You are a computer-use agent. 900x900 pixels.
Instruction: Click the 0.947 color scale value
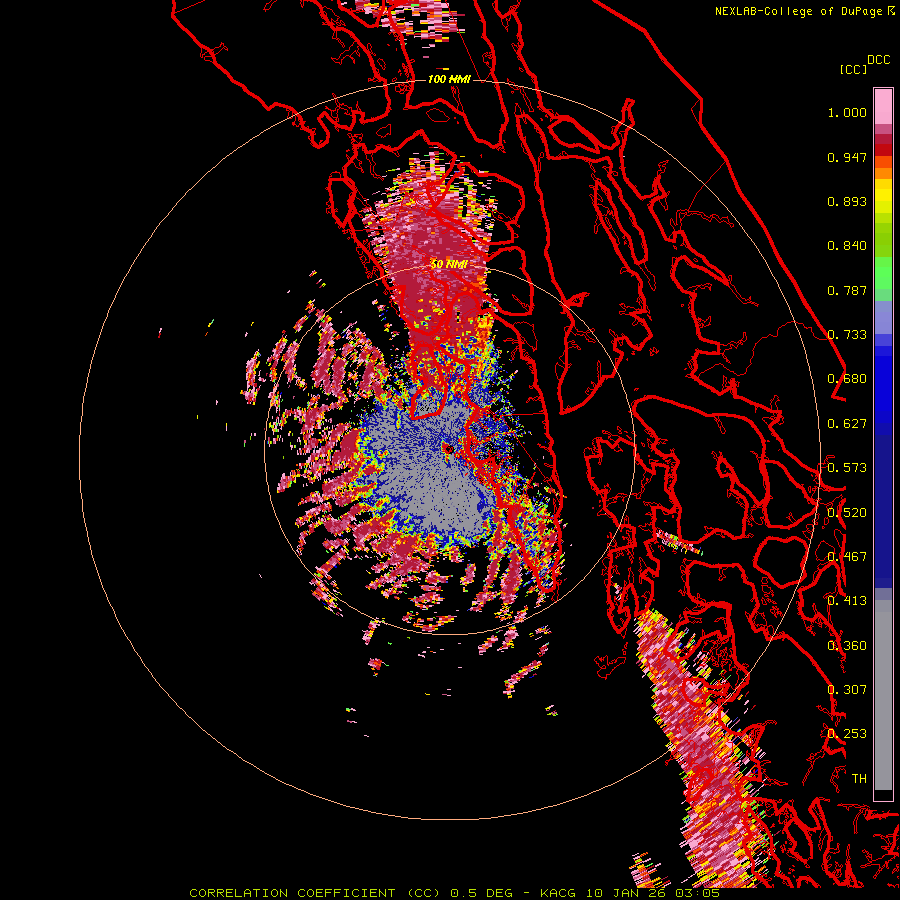pos(847,157)
